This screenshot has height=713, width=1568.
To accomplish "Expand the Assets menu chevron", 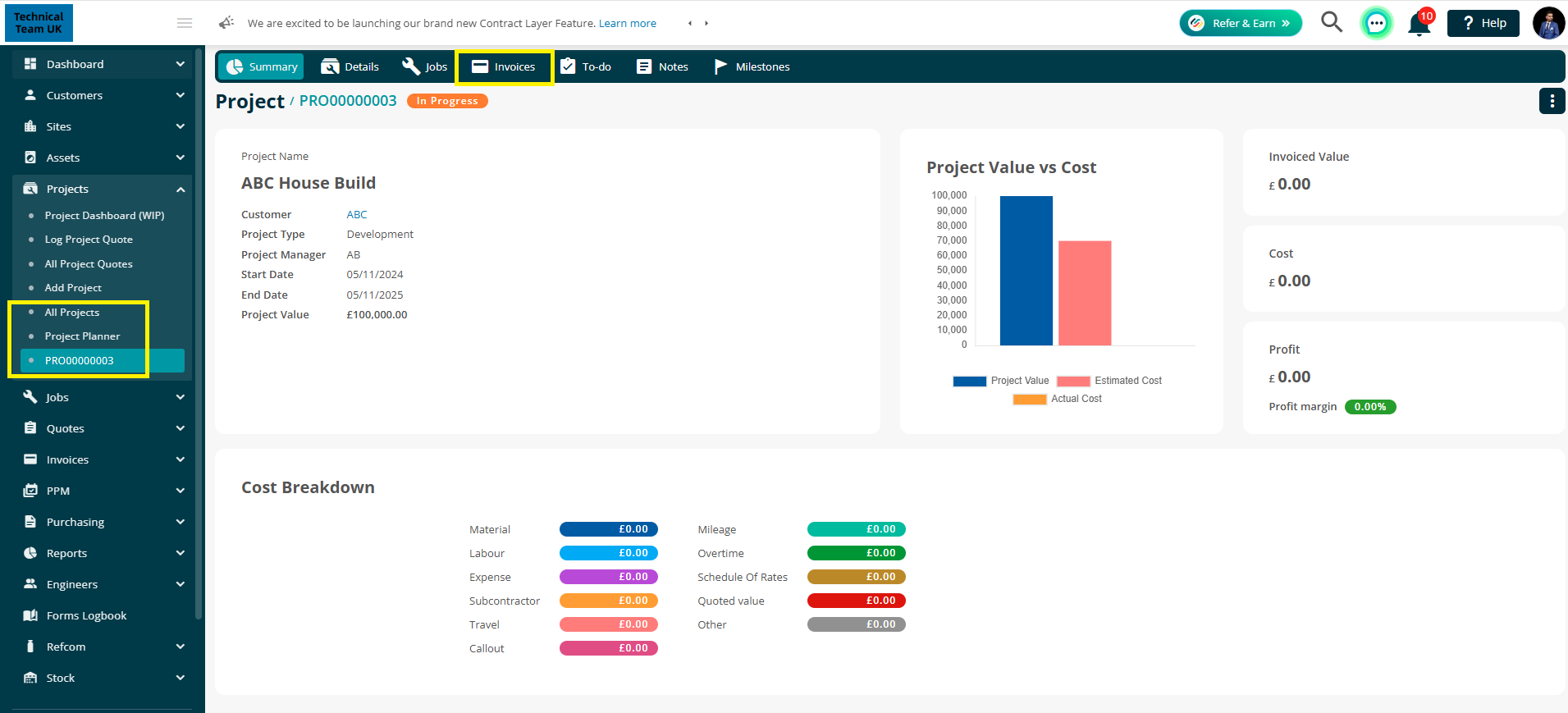I will pyautogui.click(x=180, y=158).
